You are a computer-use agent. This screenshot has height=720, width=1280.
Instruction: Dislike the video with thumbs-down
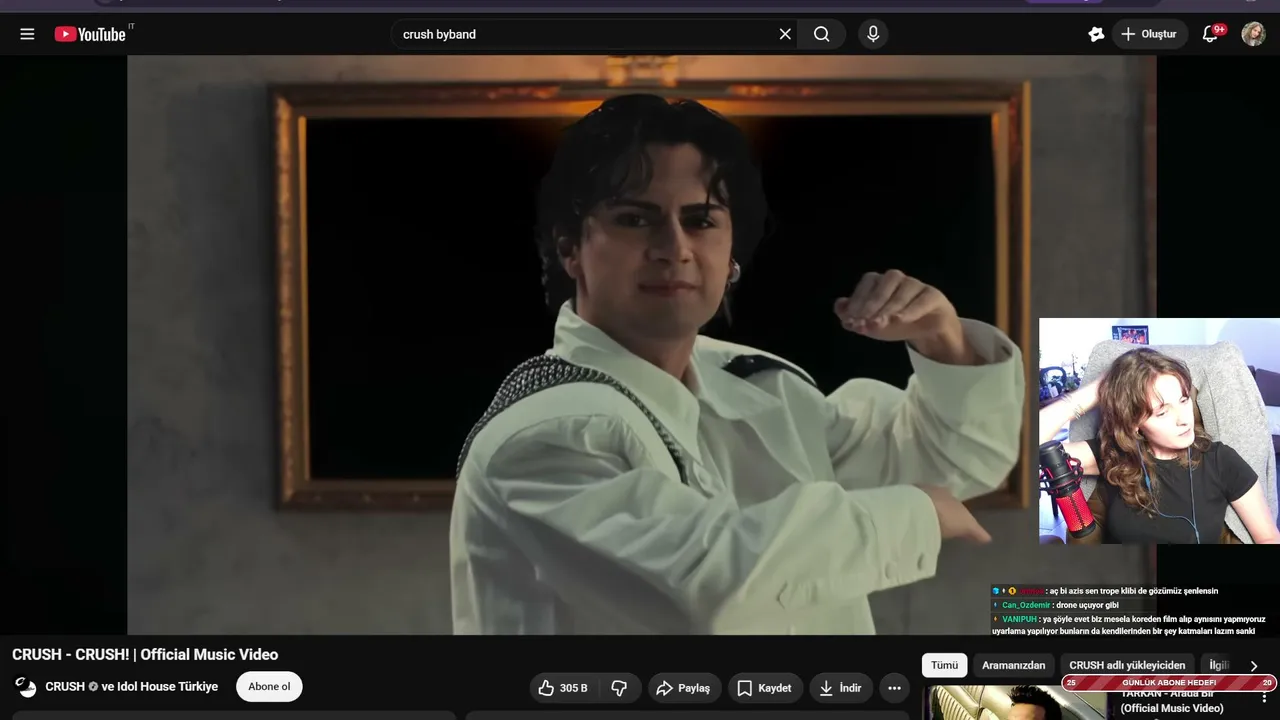pyautogui.click(x=619, y=688)
